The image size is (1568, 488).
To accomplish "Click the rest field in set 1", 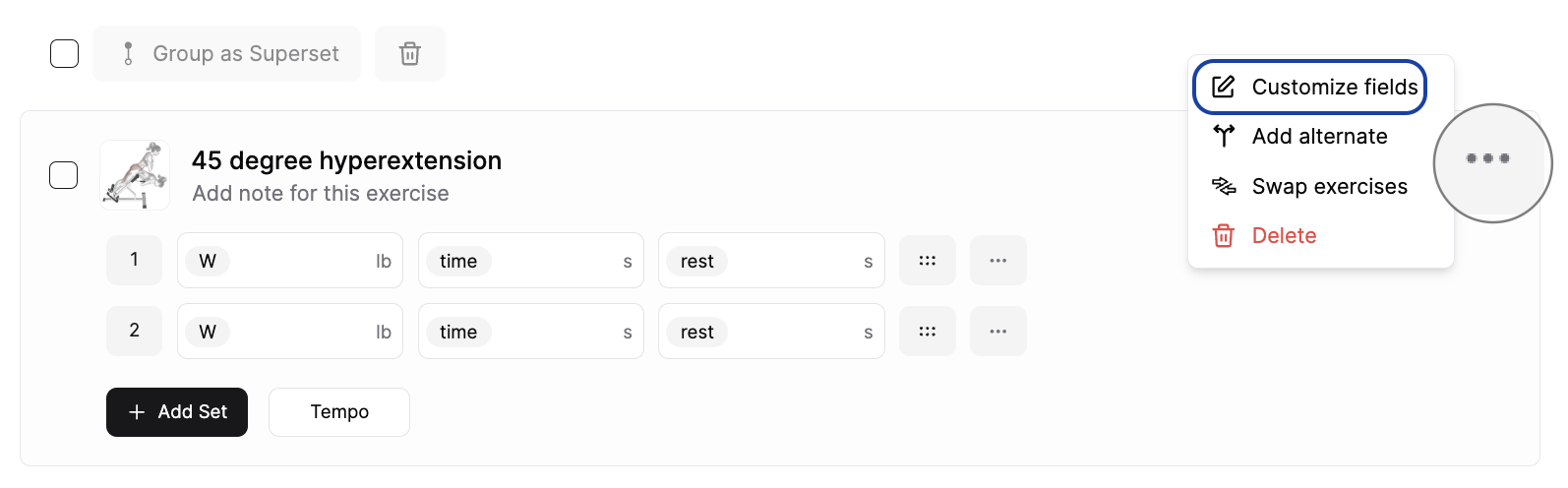I will 771,261.
